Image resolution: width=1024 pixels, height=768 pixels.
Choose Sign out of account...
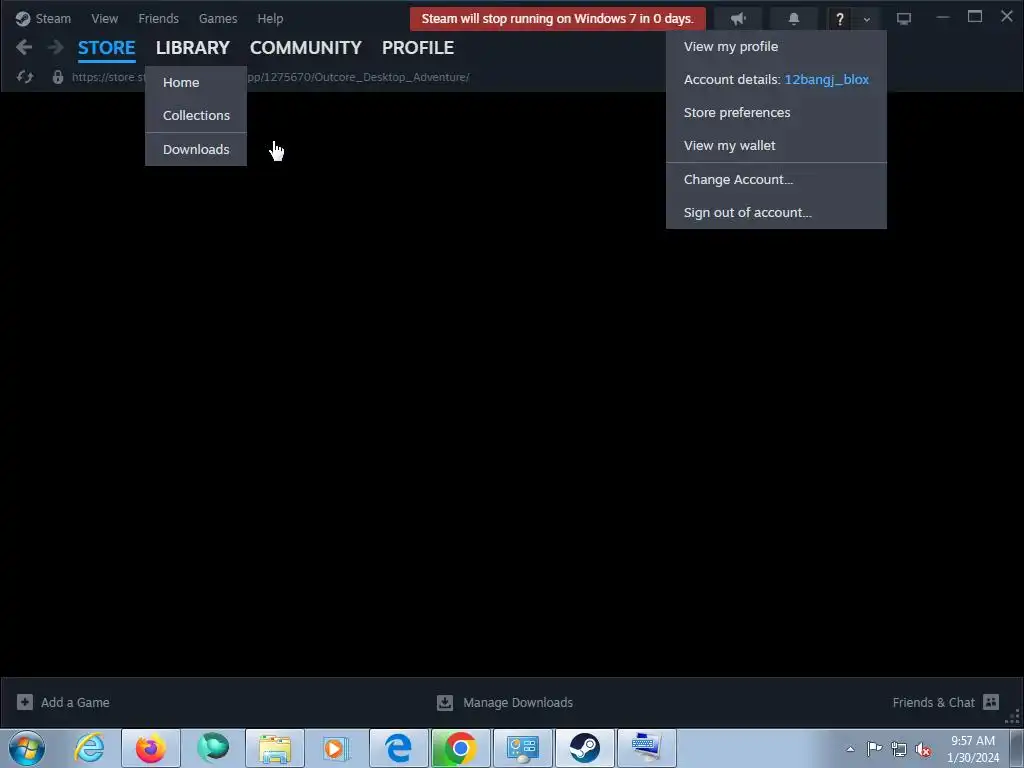[776, 212]
